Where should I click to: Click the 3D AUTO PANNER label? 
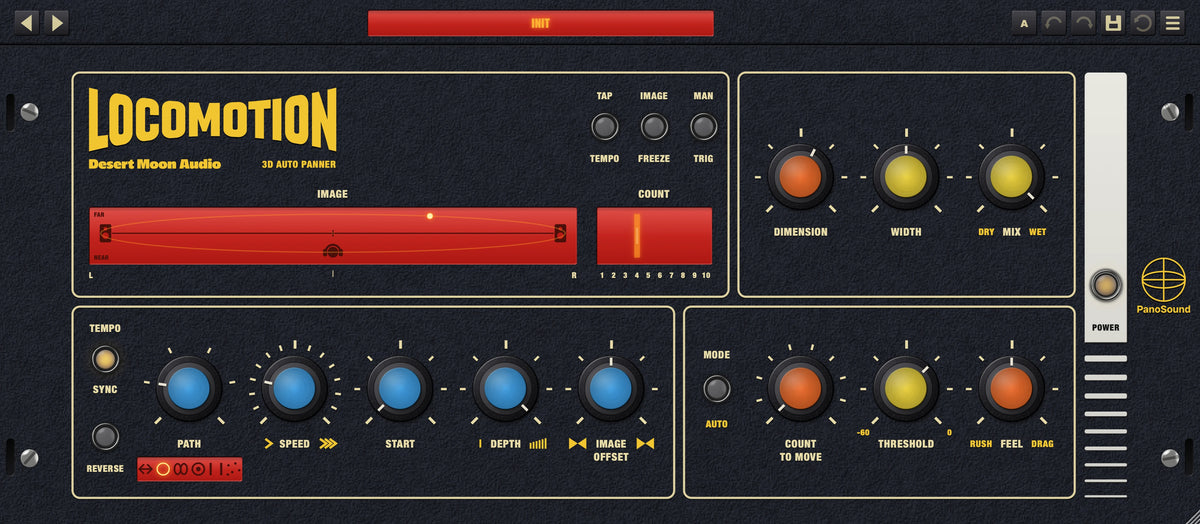pos(299,164)
